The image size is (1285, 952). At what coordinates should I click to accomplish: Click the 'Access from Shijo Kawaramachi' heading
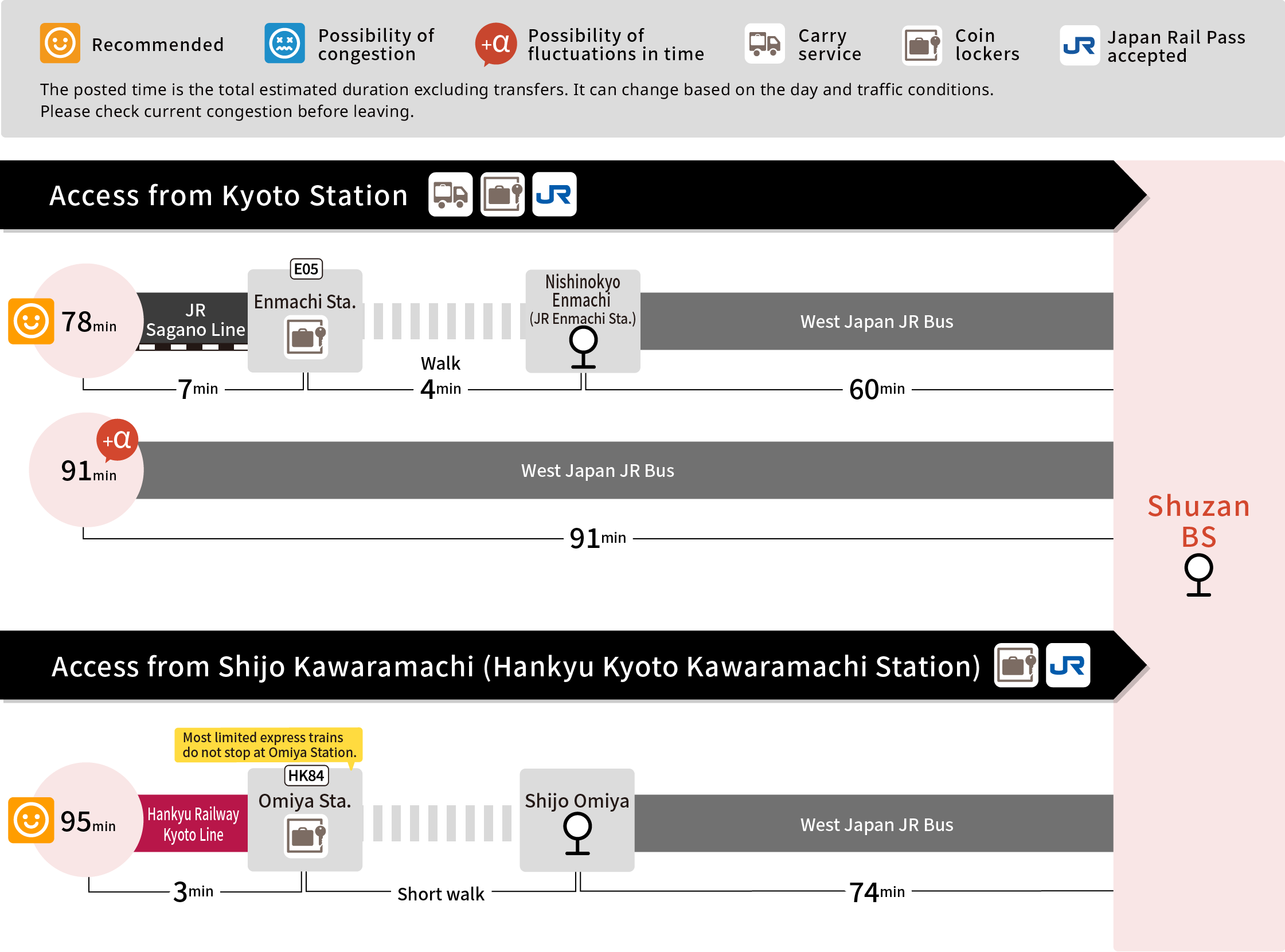[516, 667]
